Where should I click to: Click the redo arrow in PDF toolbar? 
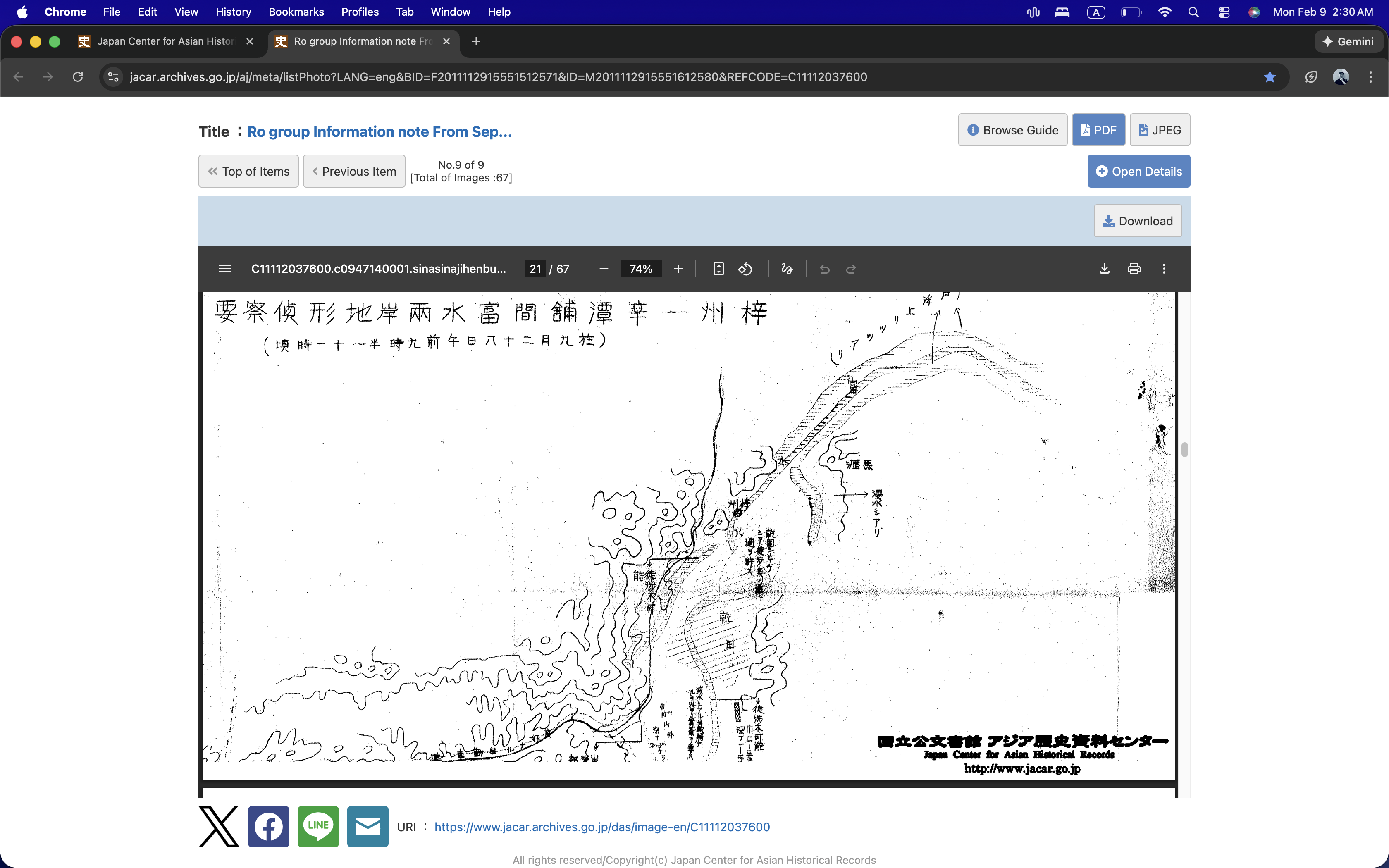pyautogui.click(x=851, y=269)
